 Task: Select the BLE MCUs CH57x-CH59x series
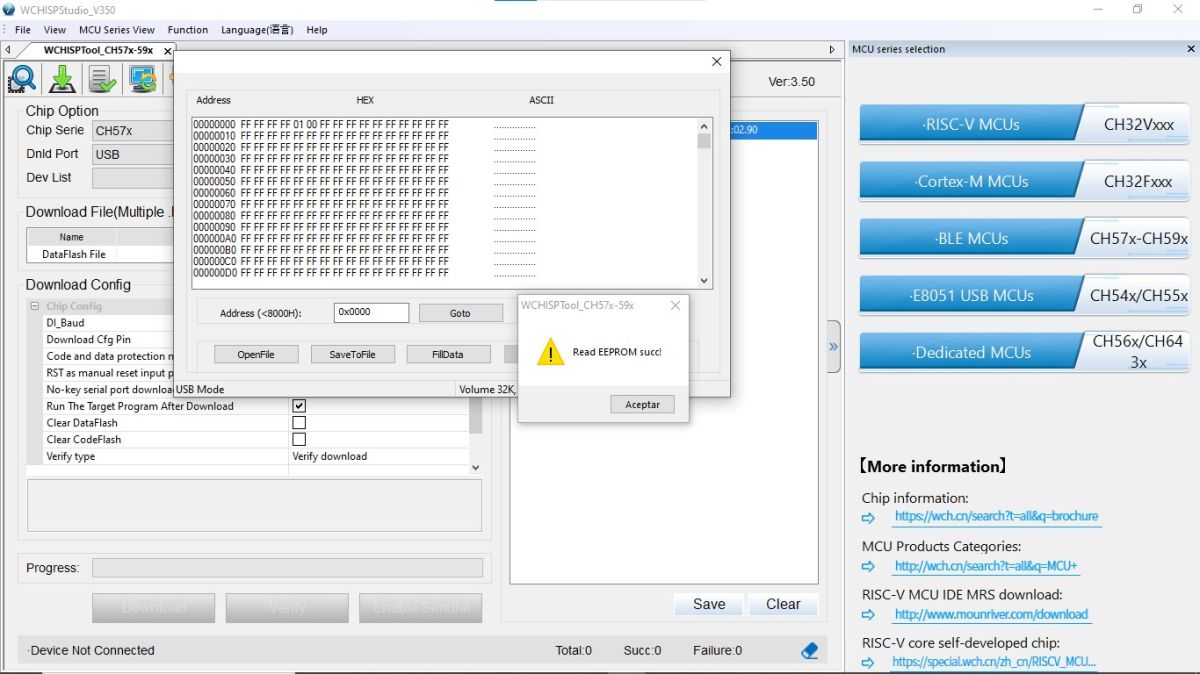pyautogui.click(x=1024, y=239)
